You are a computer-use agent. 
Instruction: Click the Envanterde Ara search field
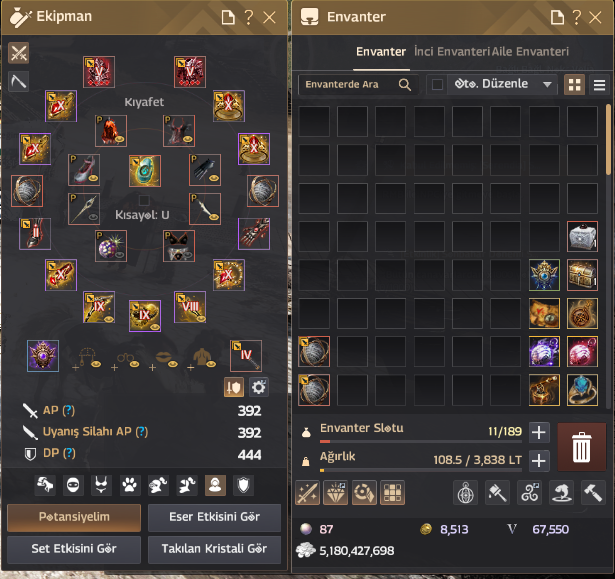[x=358, y=85]
